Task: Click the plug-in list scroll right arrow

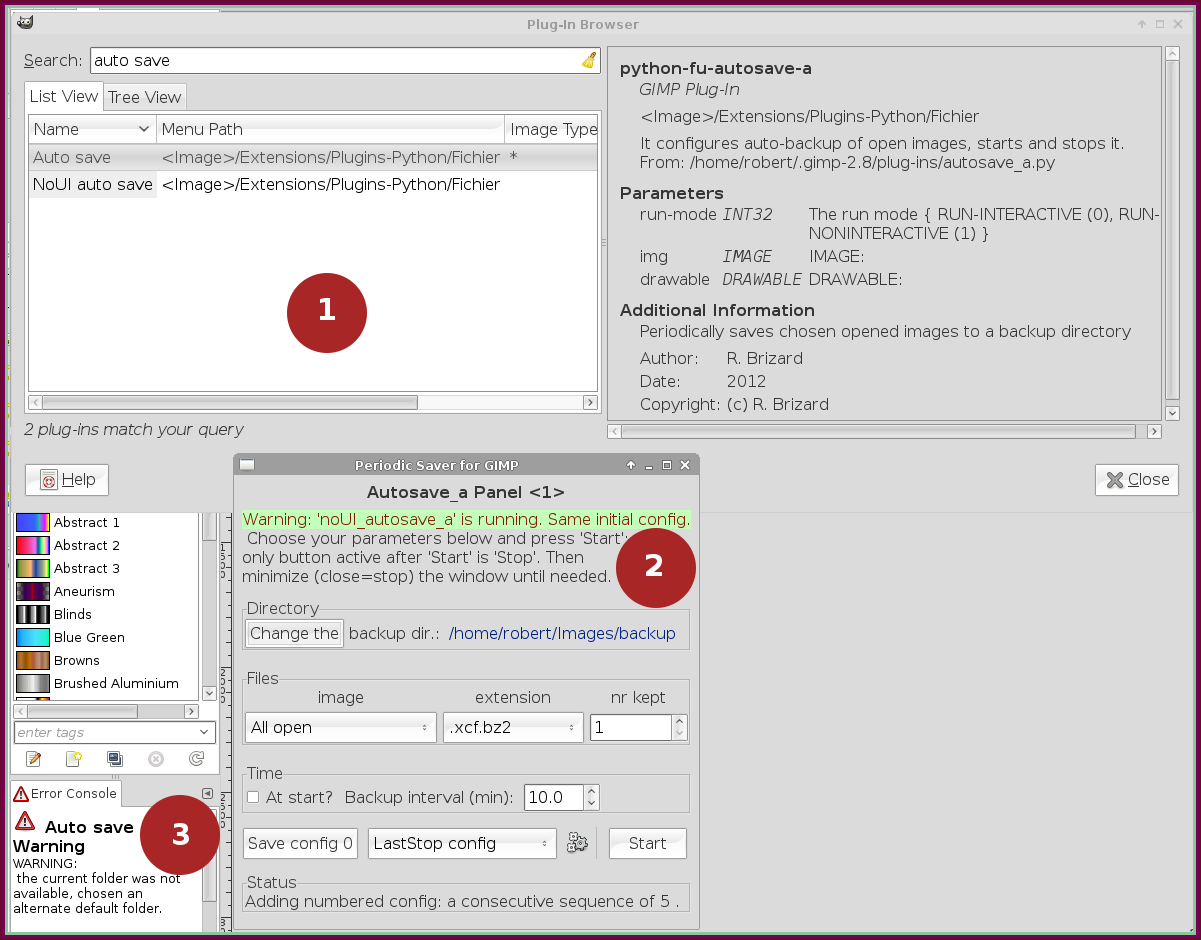Action: [x=590, y=402]
